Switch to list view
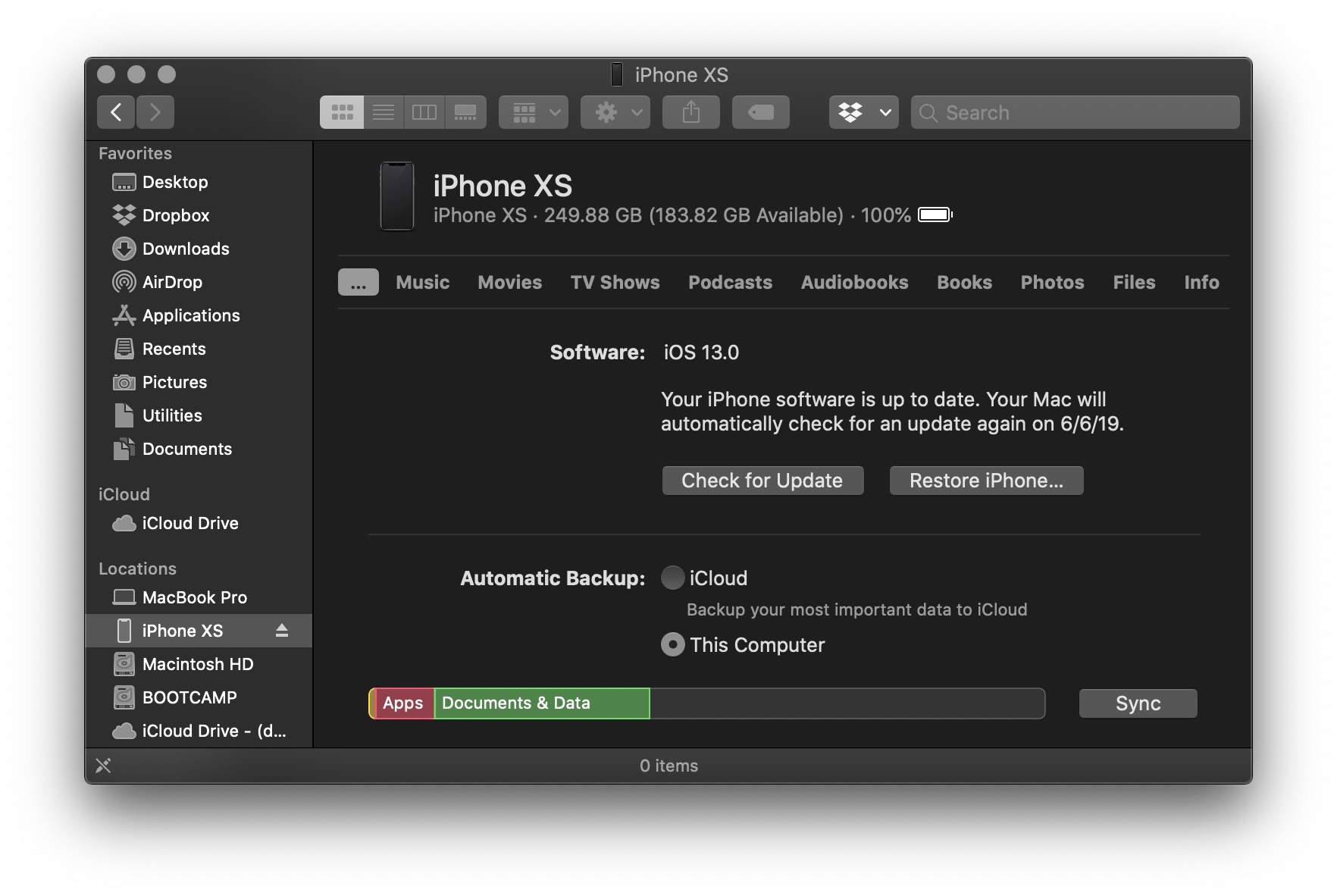 tap(384, 112)
